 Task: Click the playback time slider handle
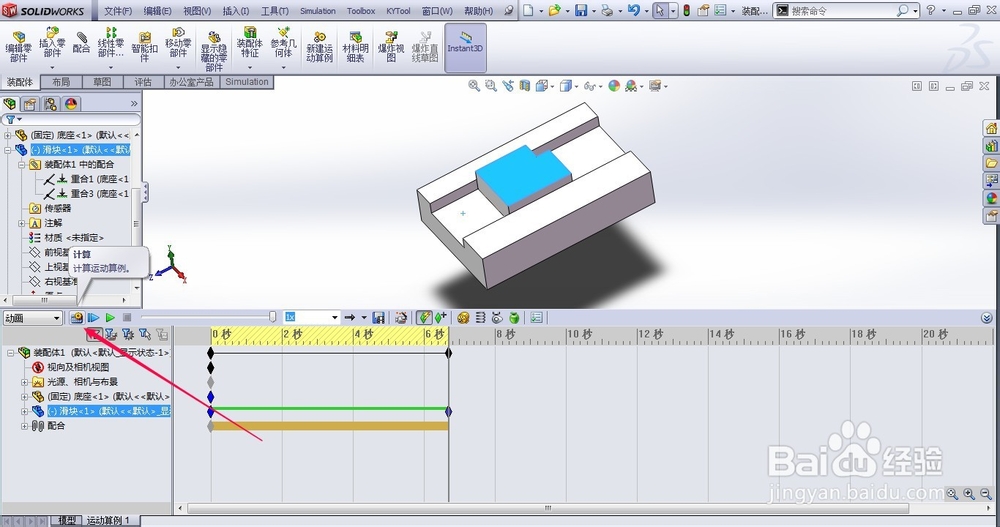pyautogui.click(x=272, y=317)
